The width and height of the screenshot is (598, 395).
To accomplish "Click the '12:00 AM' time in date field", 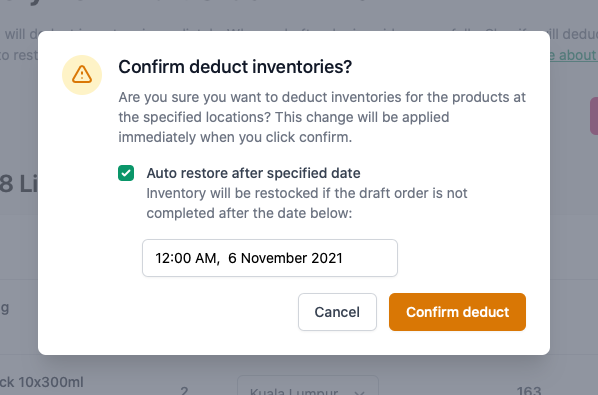I will pos(187,258).
